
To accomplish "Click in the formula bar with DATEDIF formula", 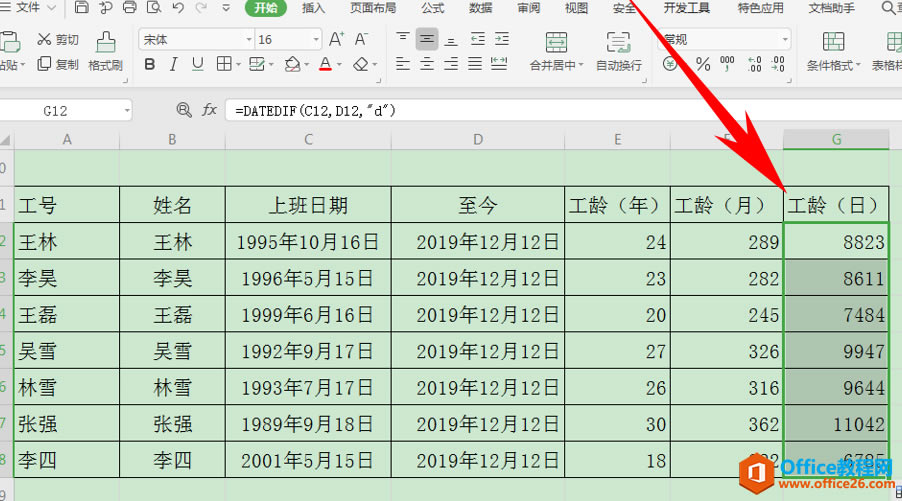I will pyautogui.click(x=564, y=110).
